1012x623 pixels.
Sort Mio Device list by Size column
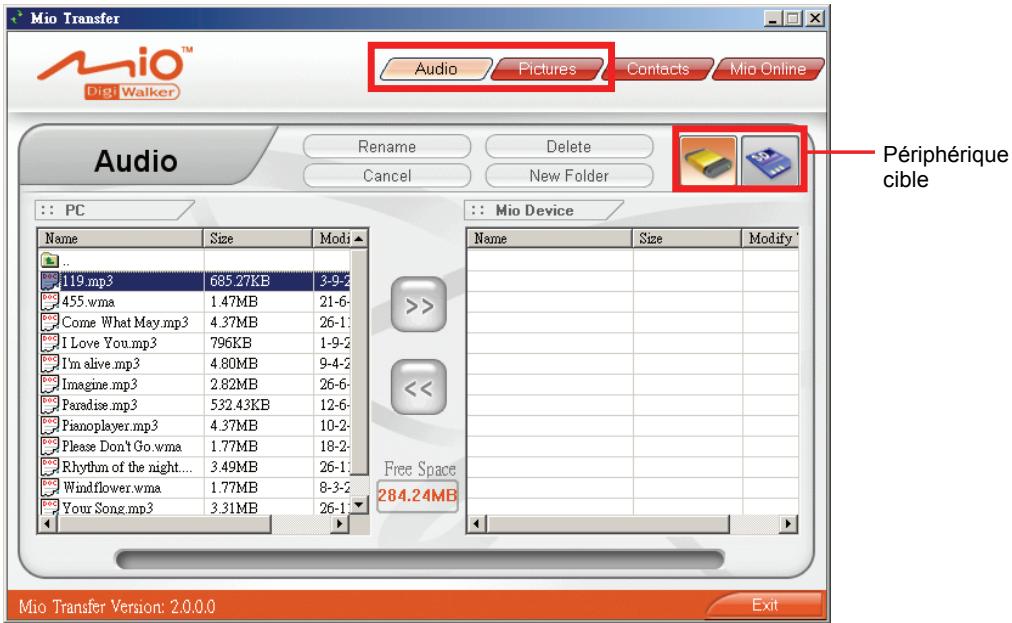pos(687,238)
